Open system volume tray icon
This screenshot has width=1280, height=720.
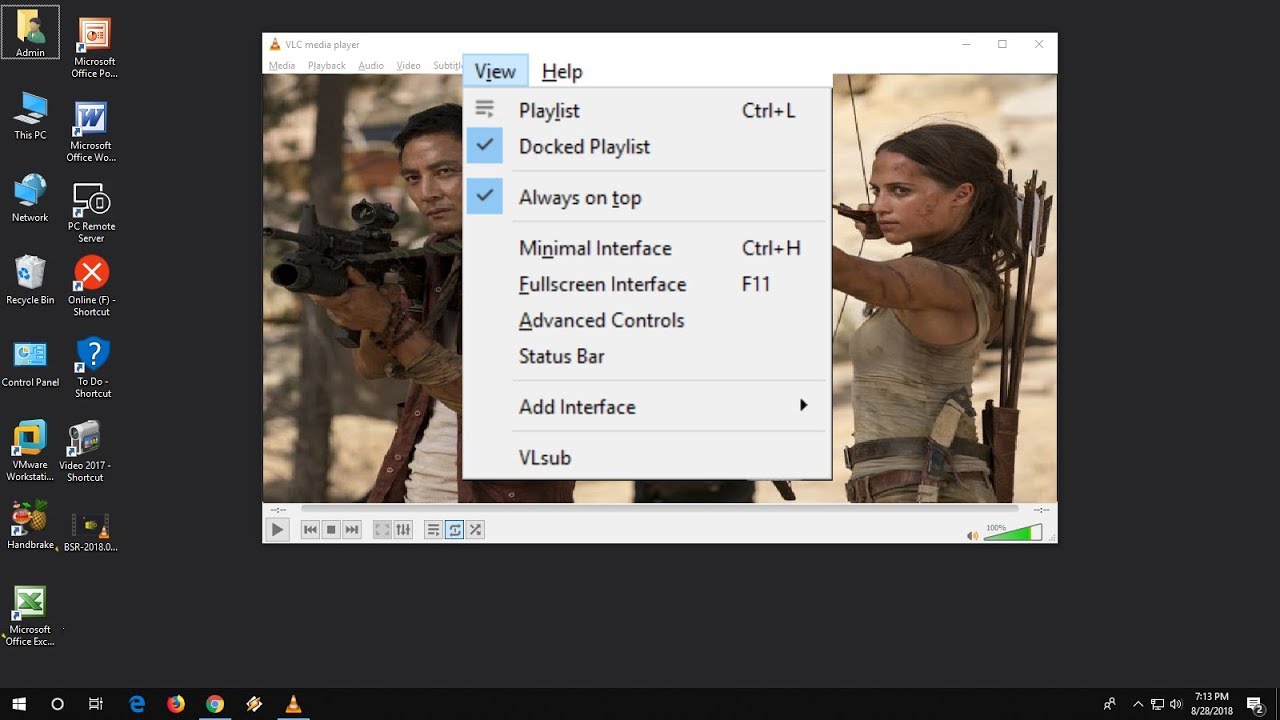[1175, 704]
